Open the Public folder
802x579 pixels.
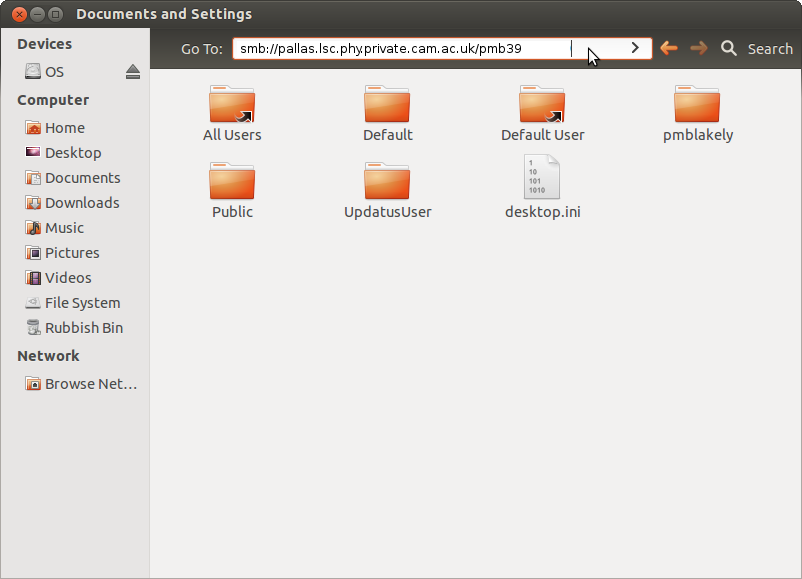click(x=232, y=182)
